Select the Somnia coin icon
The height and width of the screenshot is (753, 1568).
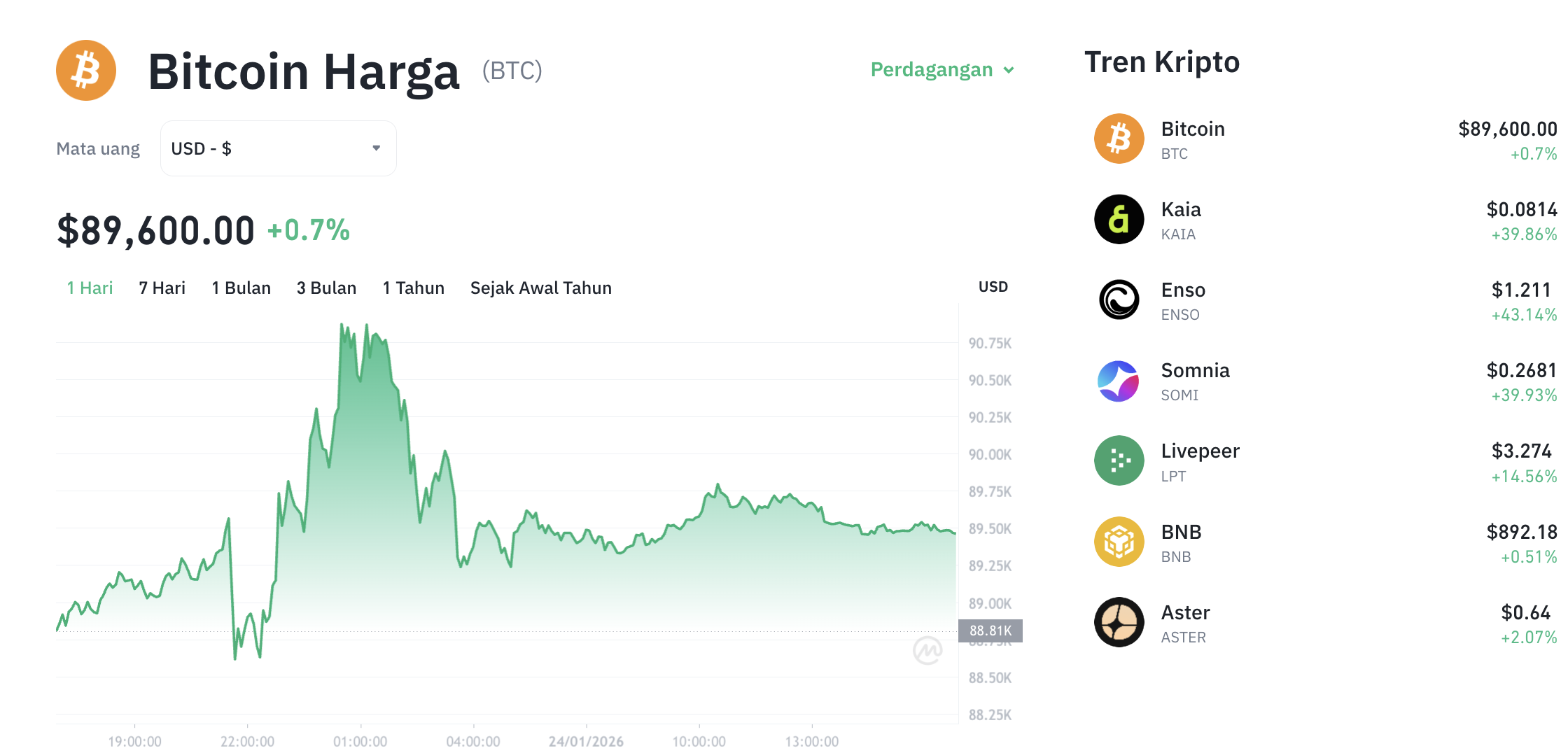pyautogui.click(x=1118, y=380)
